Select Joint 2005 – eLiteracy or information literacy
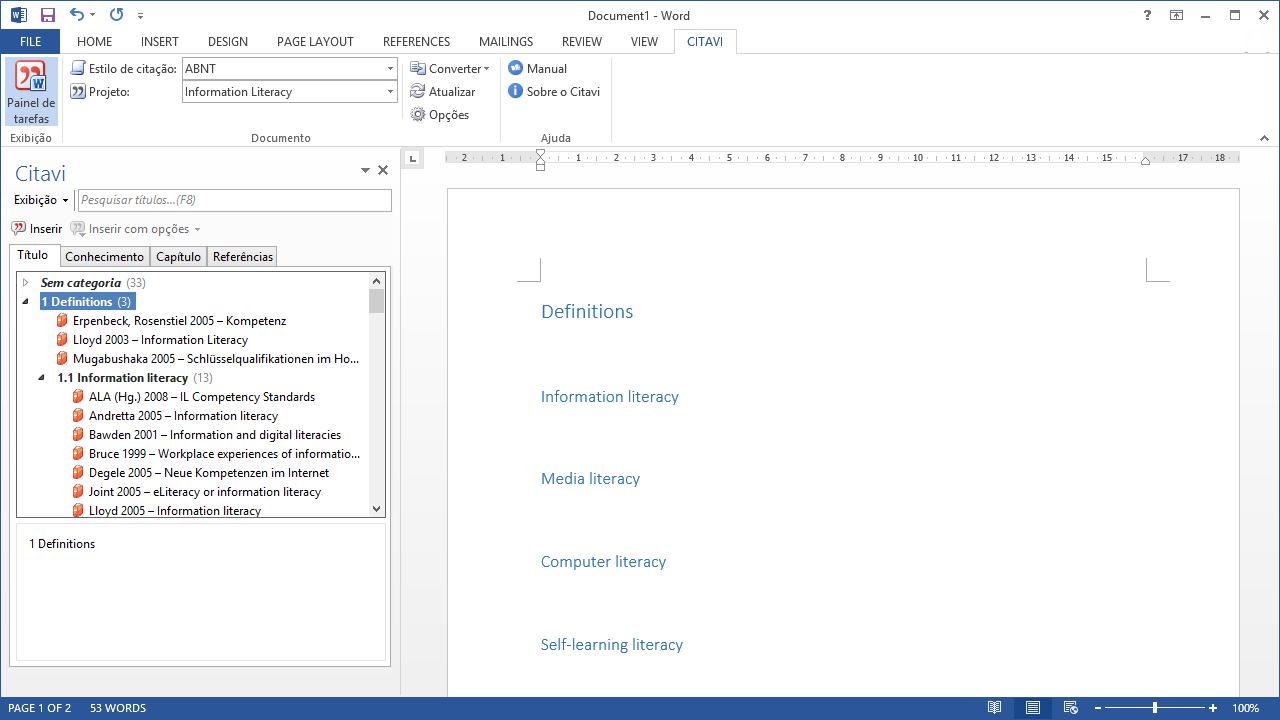Image resolution: width=1280 pixels, height=720 pixels. click(x=197, y=492)
